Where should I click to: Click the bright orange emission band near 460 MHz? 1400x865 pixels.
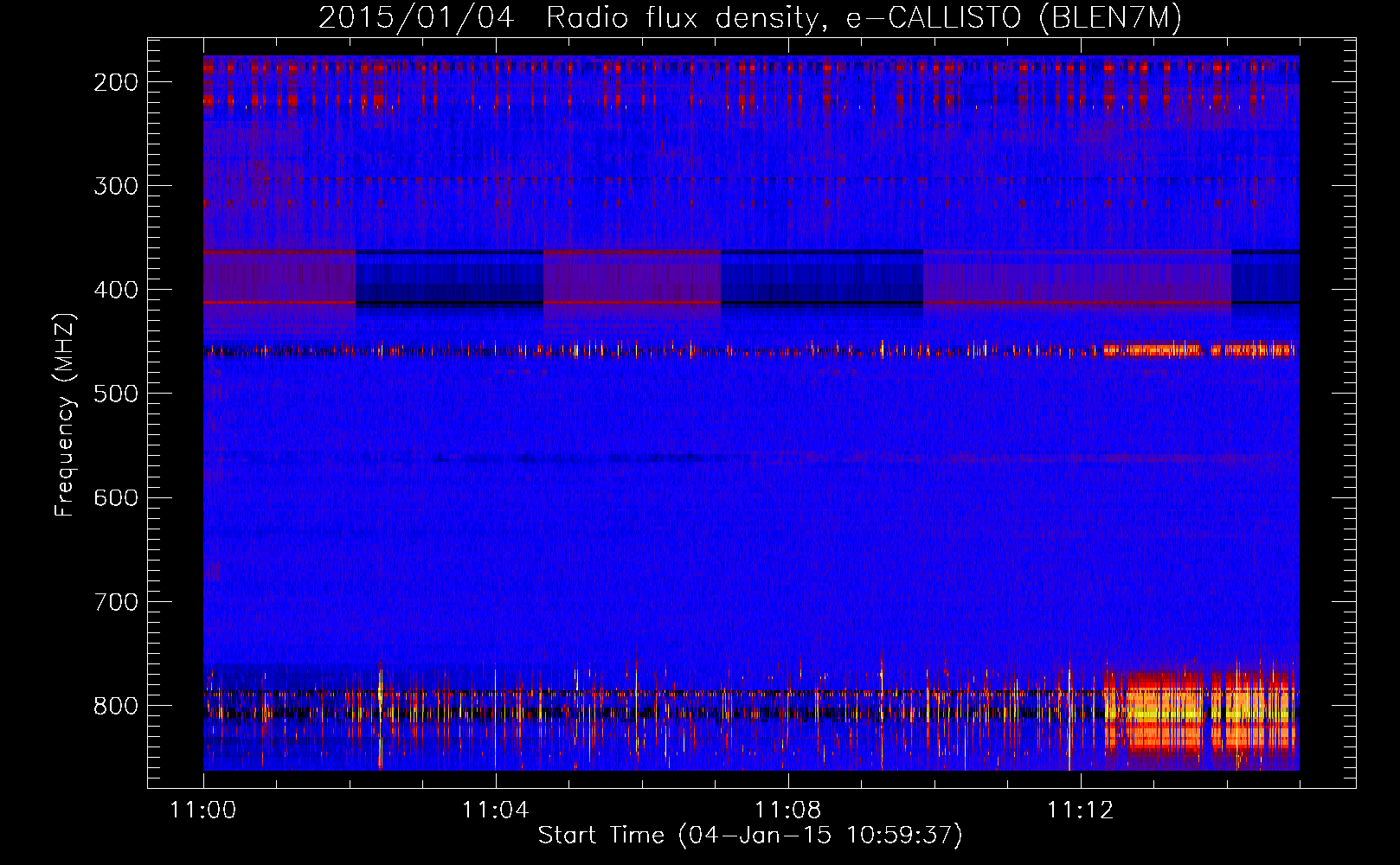click(x=1199, y=350)
